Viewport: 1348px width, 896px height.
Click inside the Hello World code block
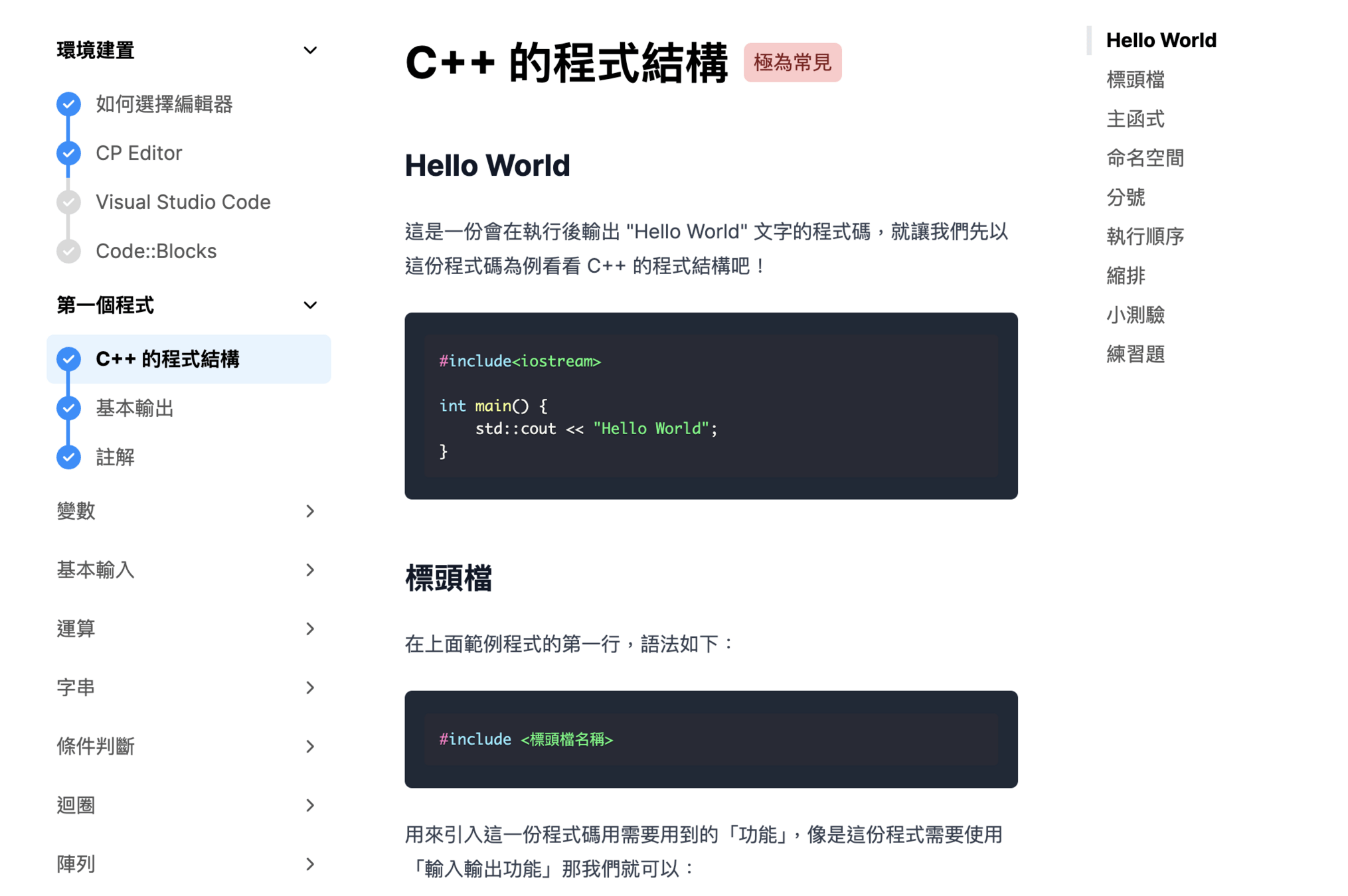tap(711, 406)
